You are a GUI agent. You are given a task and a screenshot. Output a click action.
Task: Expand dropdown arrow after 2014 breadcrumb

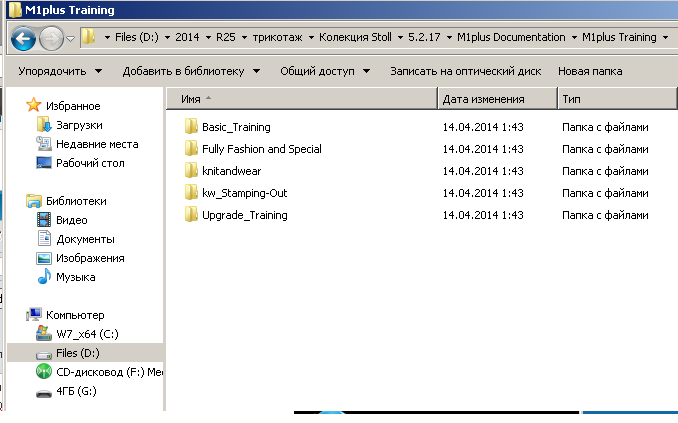[208, 38]
